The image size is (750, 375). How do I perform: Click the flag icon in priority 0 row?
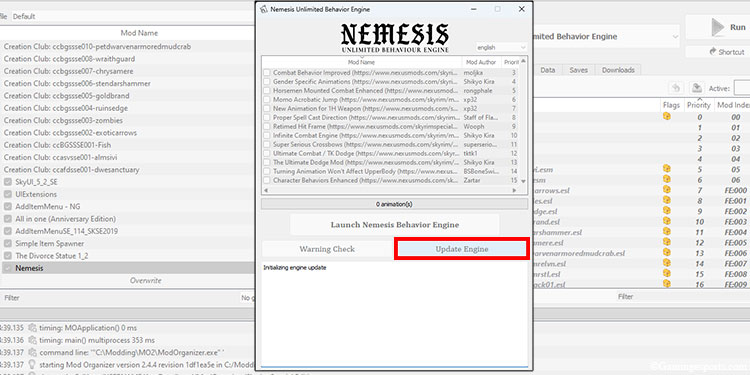point(666,116)
